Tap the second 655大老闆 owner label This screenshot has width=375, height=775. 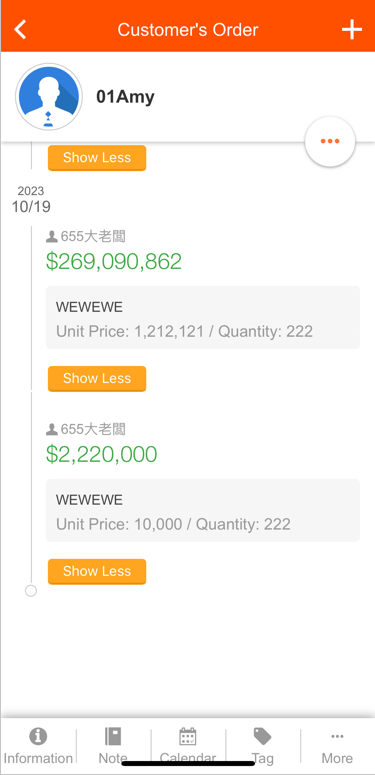pos(93,429)
